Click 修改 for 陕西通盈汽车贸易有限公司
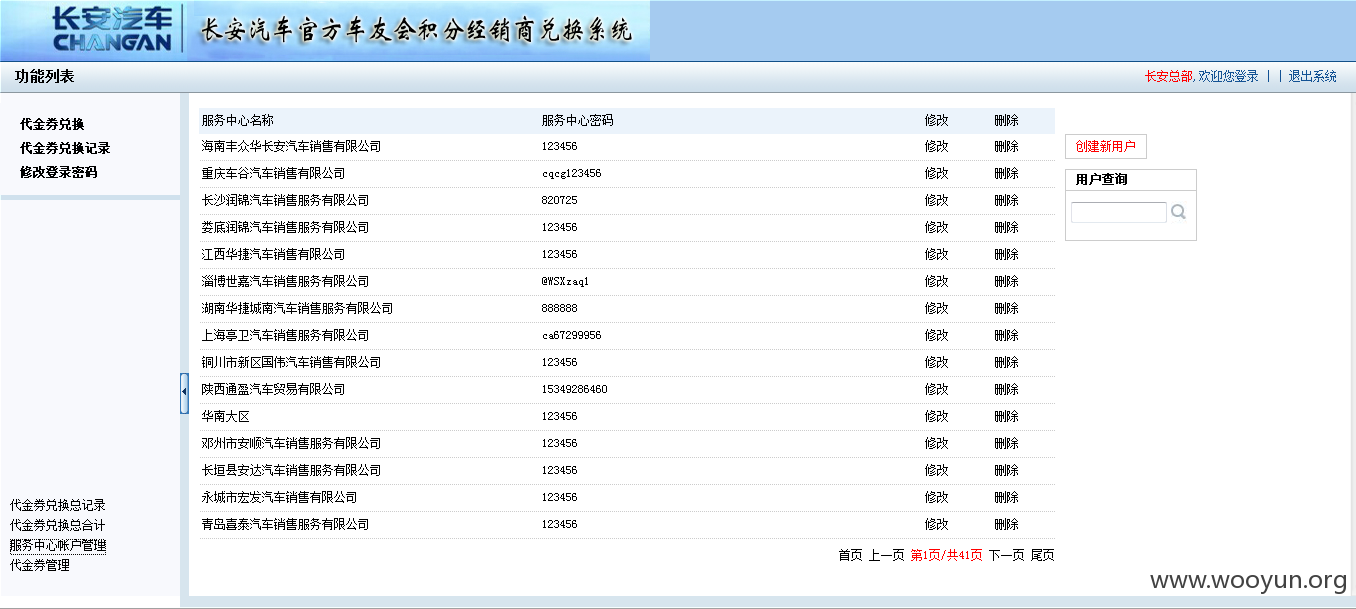The width and height of the screenshot is (1356, 609). (x=936, y=389)
